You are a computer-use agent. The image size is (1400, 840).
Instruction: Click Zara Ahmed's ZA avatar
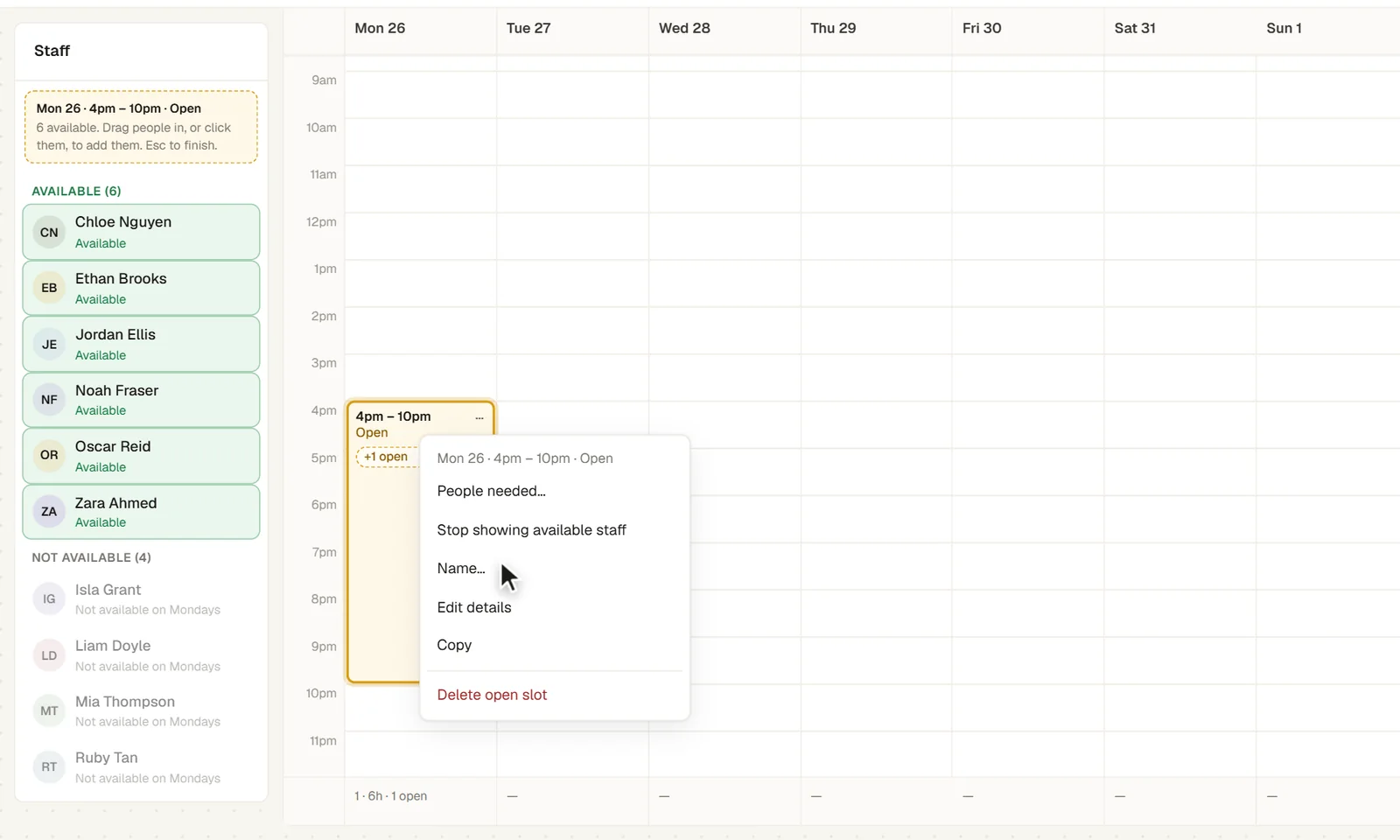(x=49, y=512)
